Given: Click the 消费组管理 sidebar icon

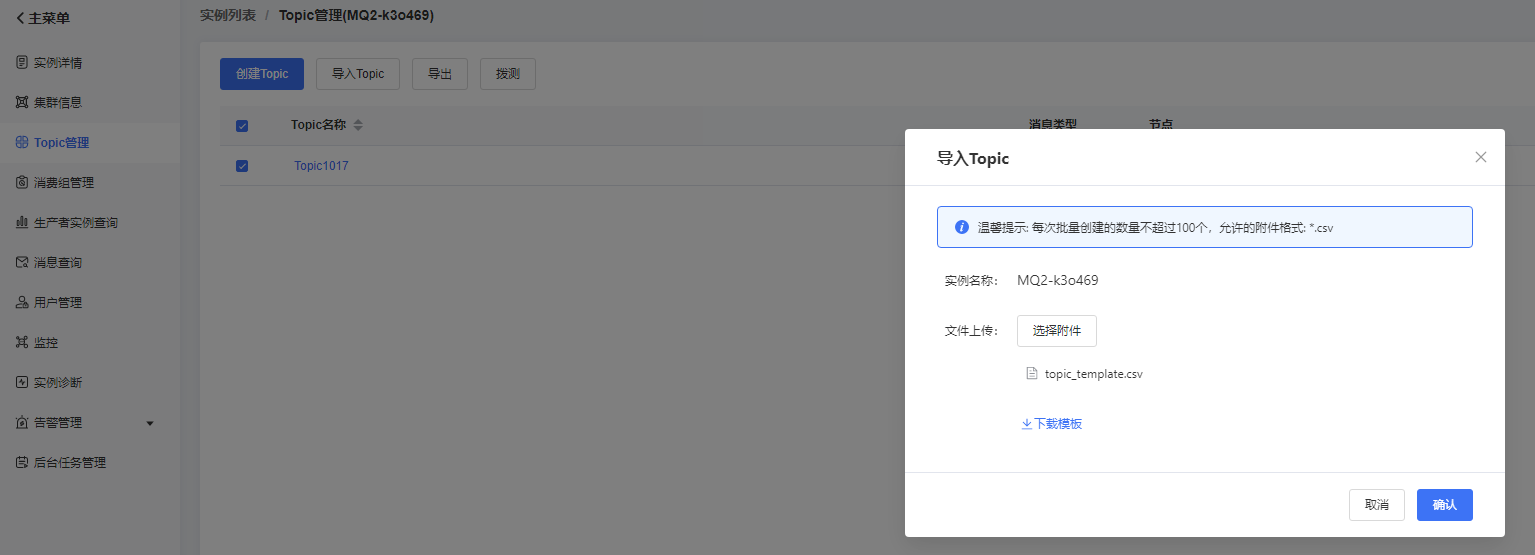Looking at the screenshot, I should (22, 182).
